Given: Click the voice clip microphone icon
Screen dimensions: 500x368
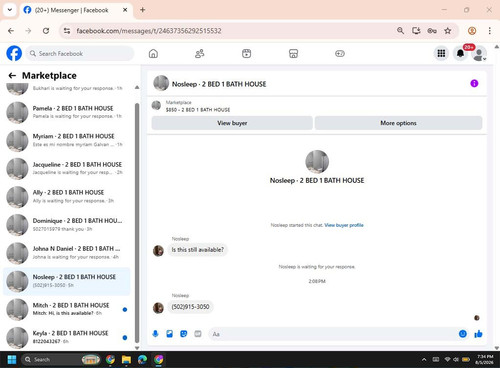Looking at the screenshot, I should click(x=155, y=334).
